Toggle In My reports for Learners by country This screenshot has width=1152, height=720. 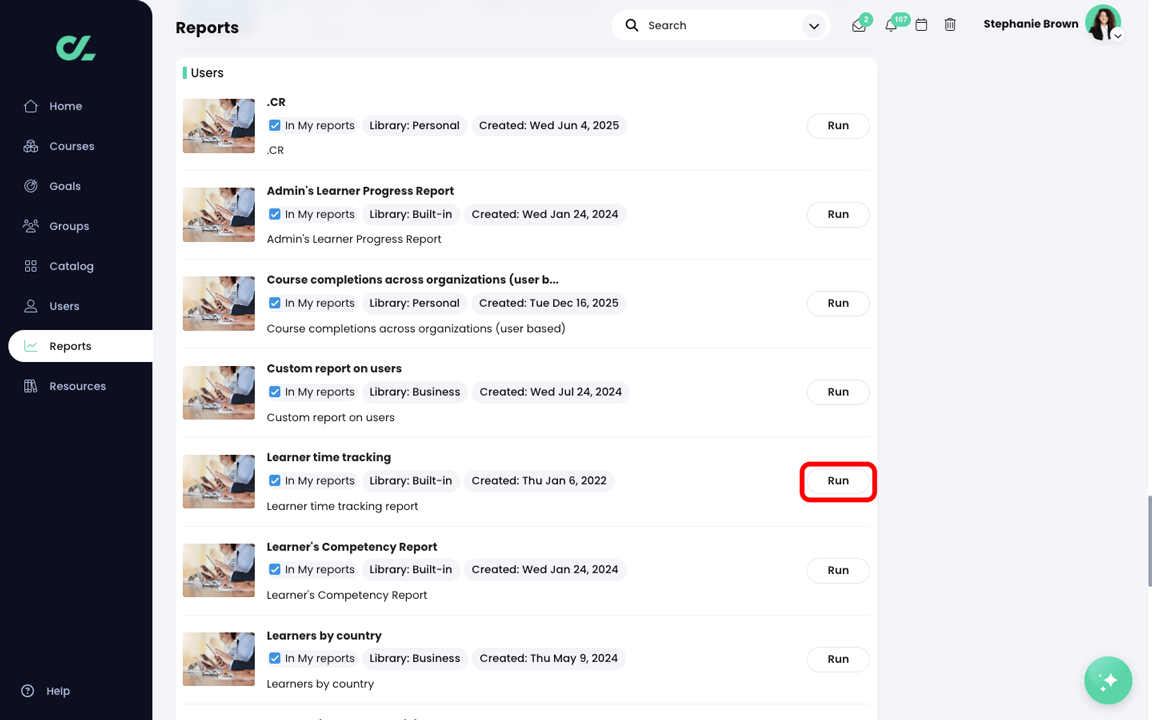click(x=275, y=658)
